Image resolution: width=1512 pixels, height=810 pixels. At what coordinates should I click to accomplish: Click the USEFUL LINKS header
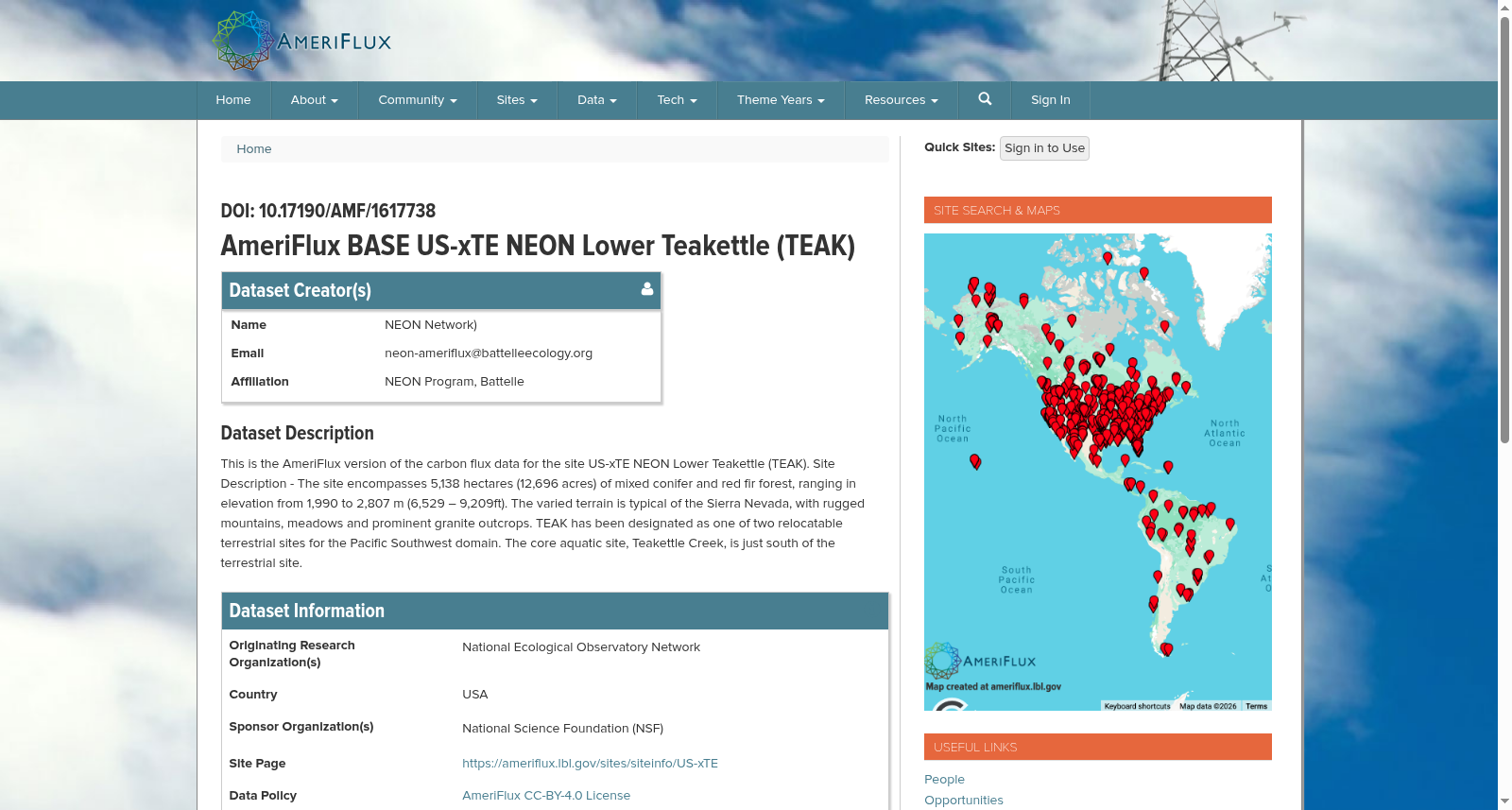[x=1098, y=747]
